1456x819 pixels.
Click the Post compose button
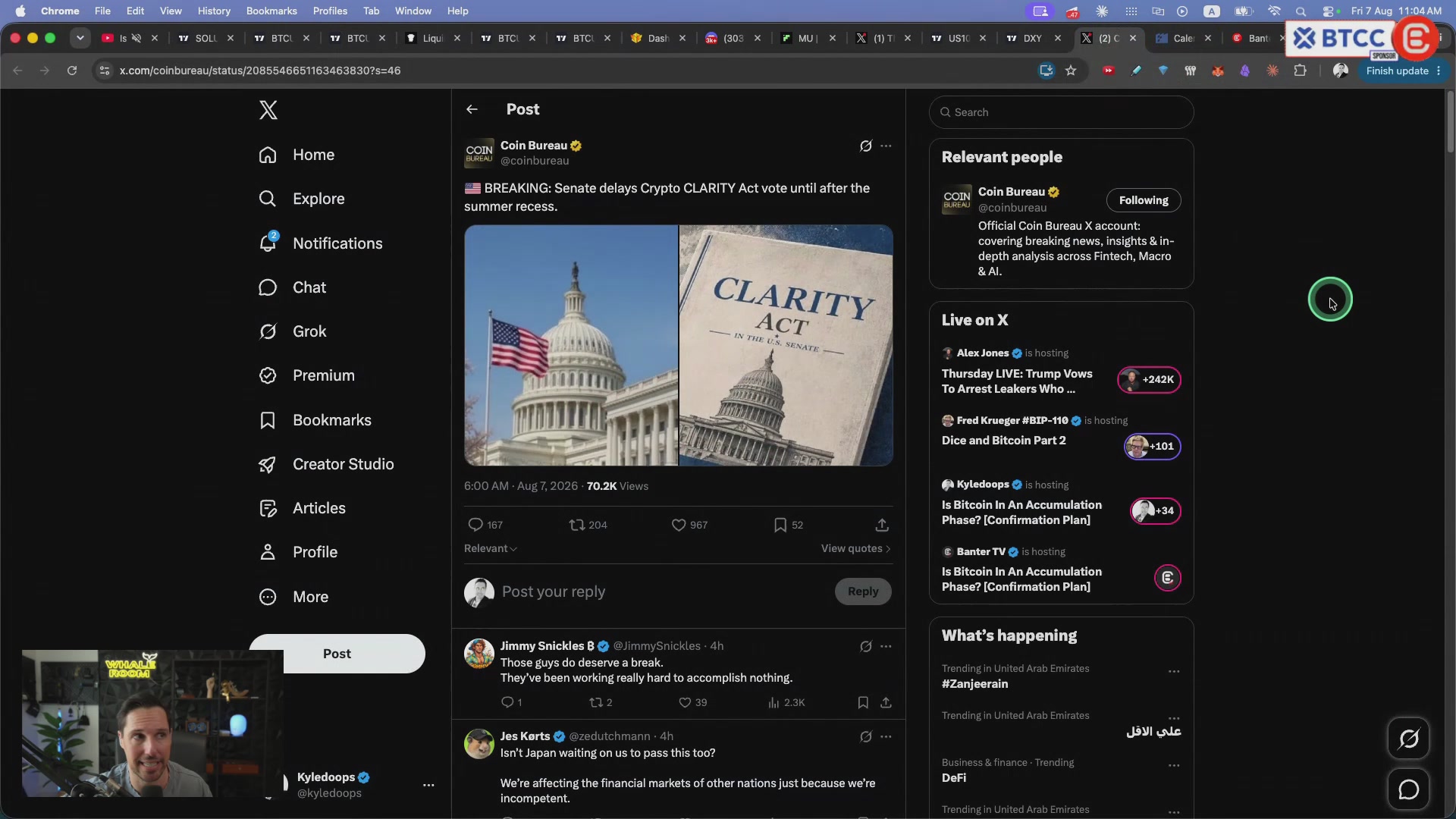(x=337, y=654)
